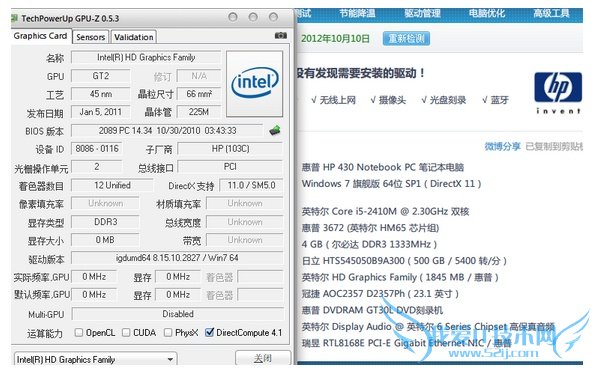Click the Multi-GPU field showing Disabled

pyautogui.click(x=178, y=314)
